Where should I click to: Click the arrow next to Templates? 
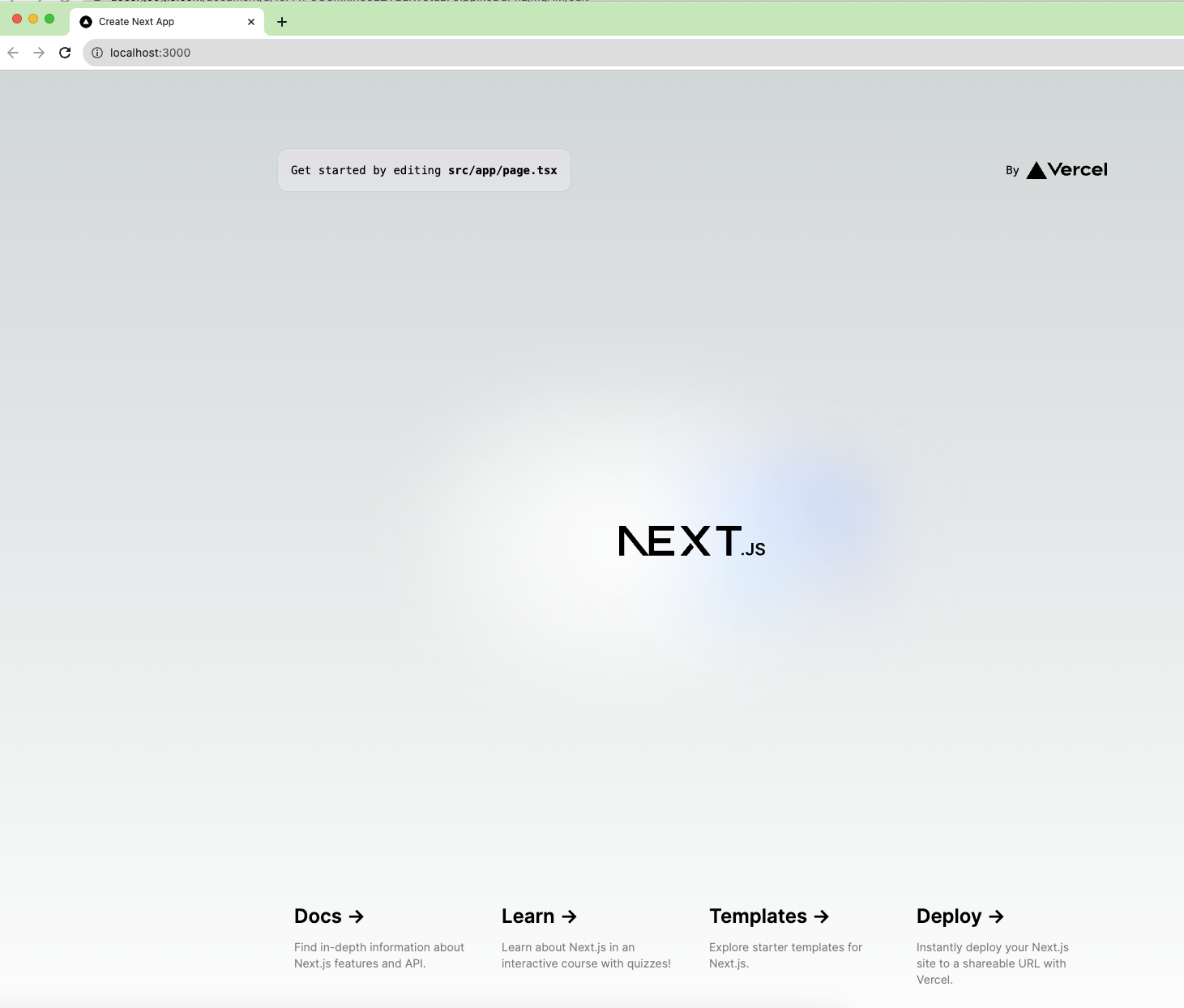(822, 916)
